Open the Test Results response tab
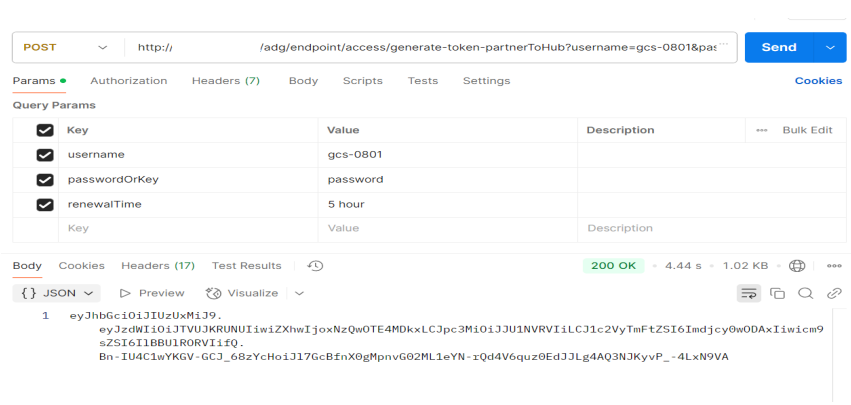The image size is (851, 405). [x=246, y=266]
